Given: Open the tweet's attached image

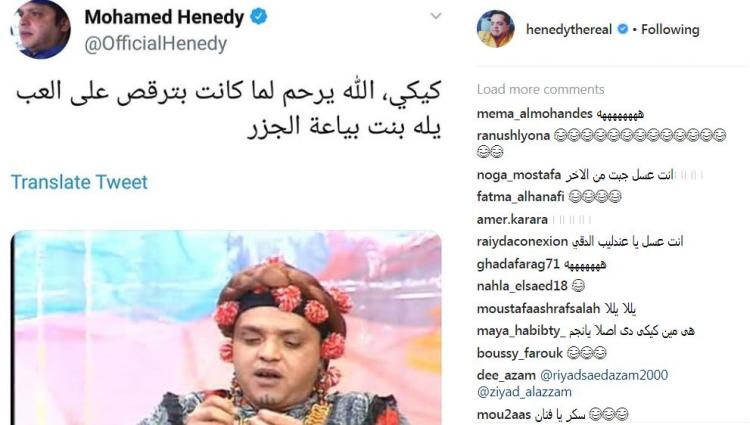Looking at the screenshot, I should (x=226, y=328).
